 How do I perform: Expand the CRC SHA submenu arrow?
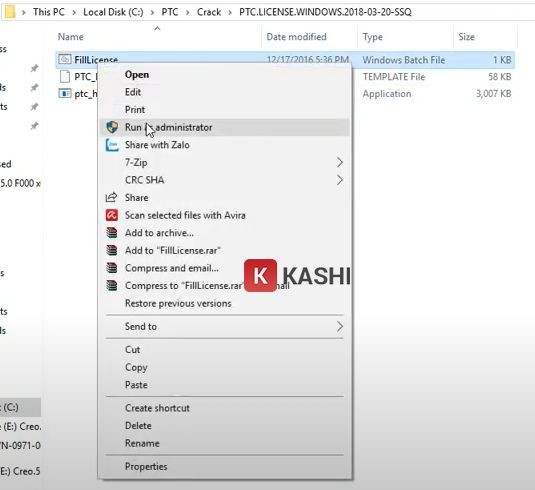(x=339, y=180)
